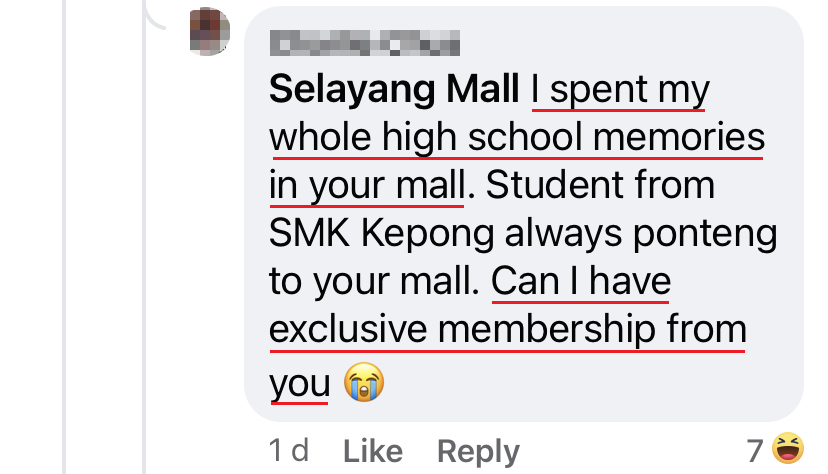Screen dimensions: 828x474
Task: Click the crying emoji in comment
Action: tap(364, 382)
